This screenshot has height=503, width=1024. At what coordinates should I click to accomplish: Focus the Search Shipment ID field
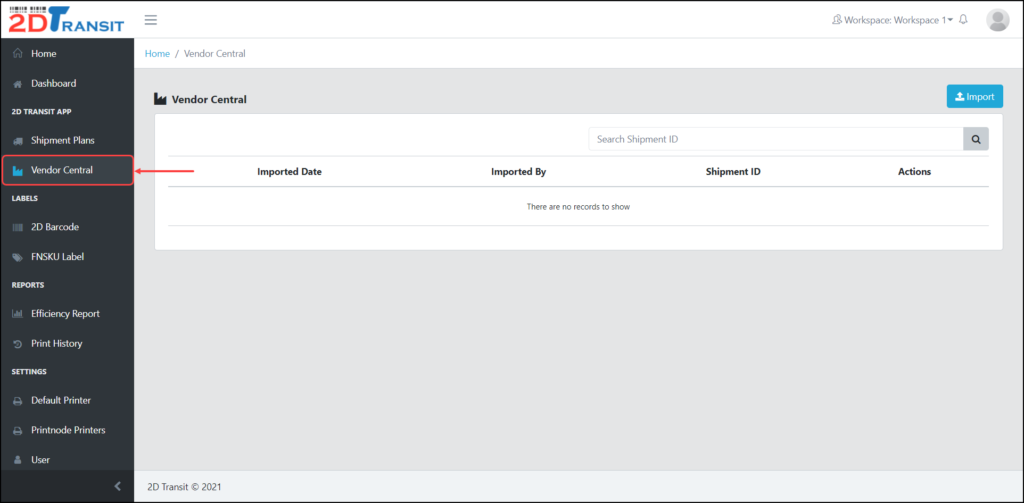click(776, 139)
